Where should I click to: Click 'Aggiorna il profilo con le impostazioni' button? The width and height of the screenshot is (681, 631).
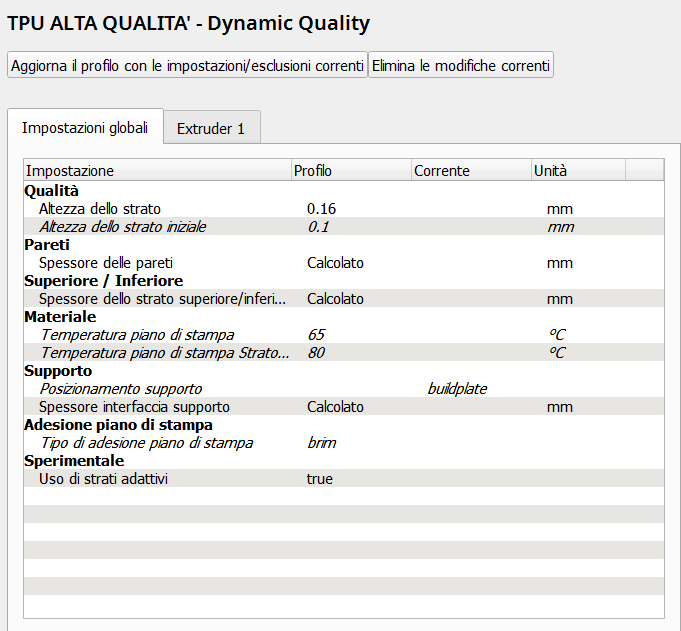pyautogui.click(x=187, y=66)
